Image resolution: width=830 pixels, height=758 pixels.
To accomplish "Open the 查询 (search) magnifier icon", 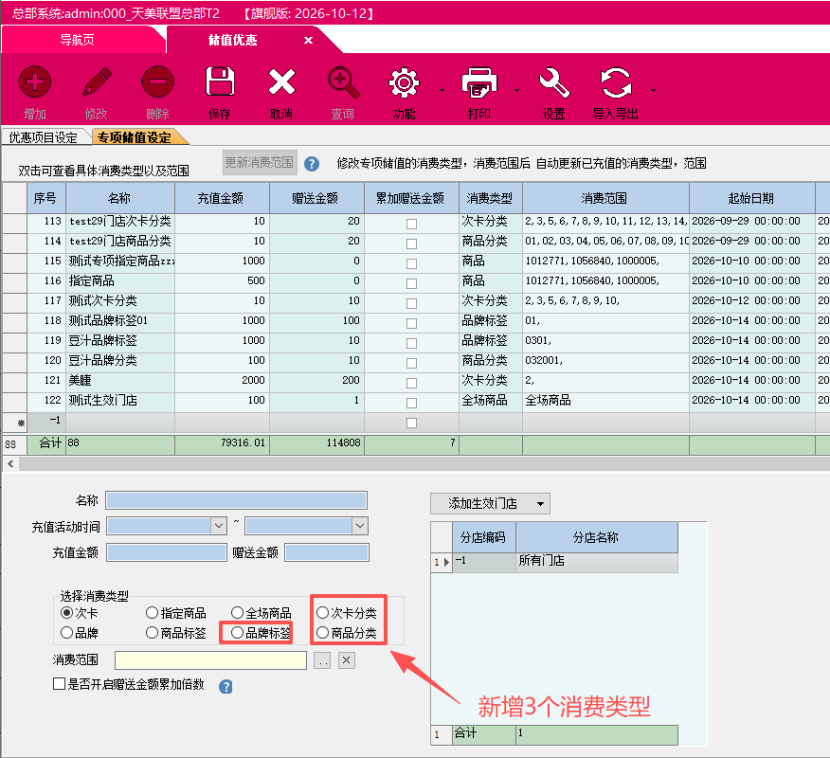I will [x=343, y=83].
